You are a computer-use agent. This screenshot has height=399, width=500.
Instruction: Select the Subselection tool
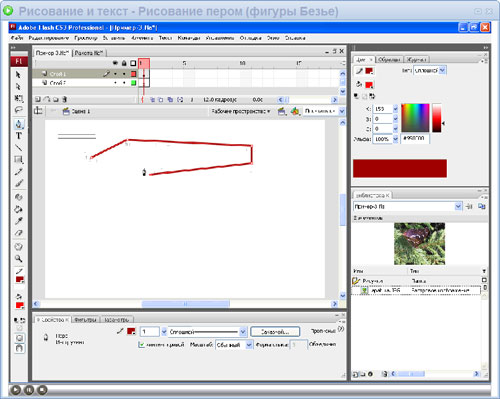pos(18,87)
